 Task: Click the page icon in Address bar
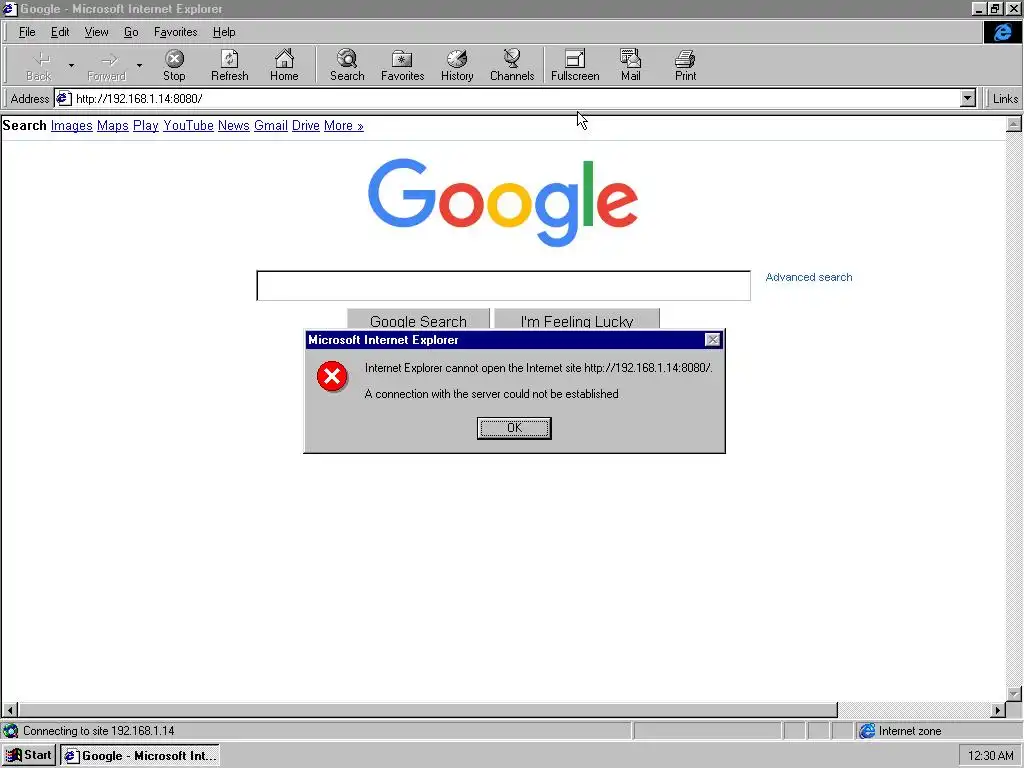coord(63,99)
